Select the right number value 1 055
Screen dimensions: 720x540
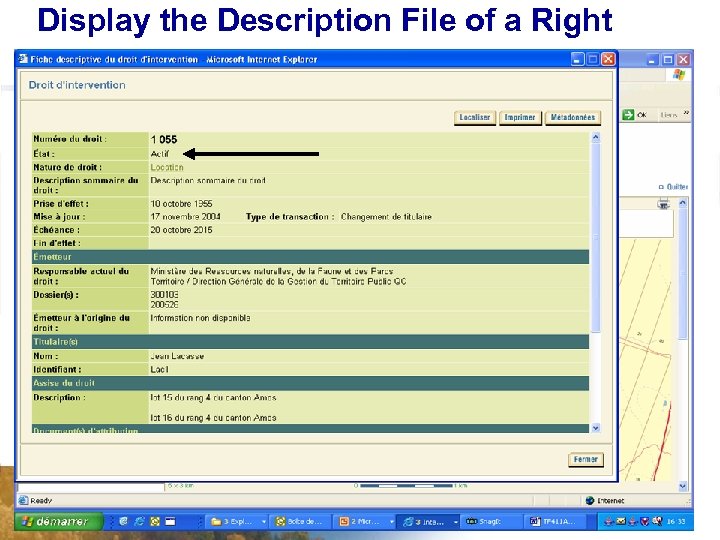[164, 140]
